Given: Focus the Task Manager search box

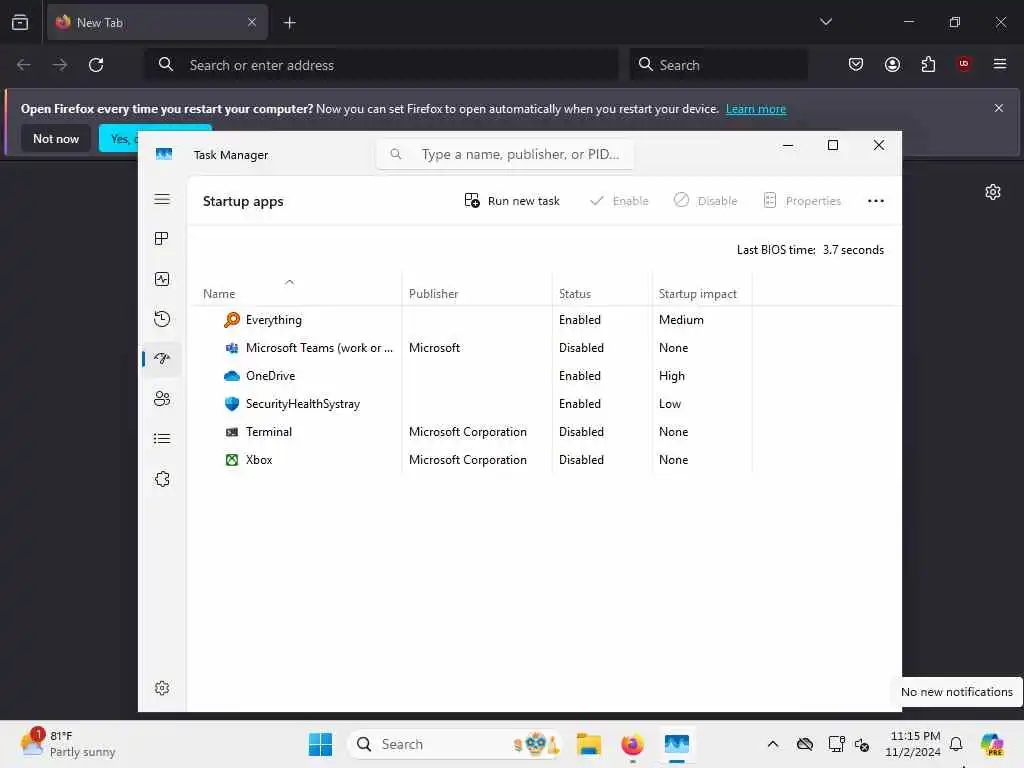Looking at the screenshot, I should pos(504,155).
